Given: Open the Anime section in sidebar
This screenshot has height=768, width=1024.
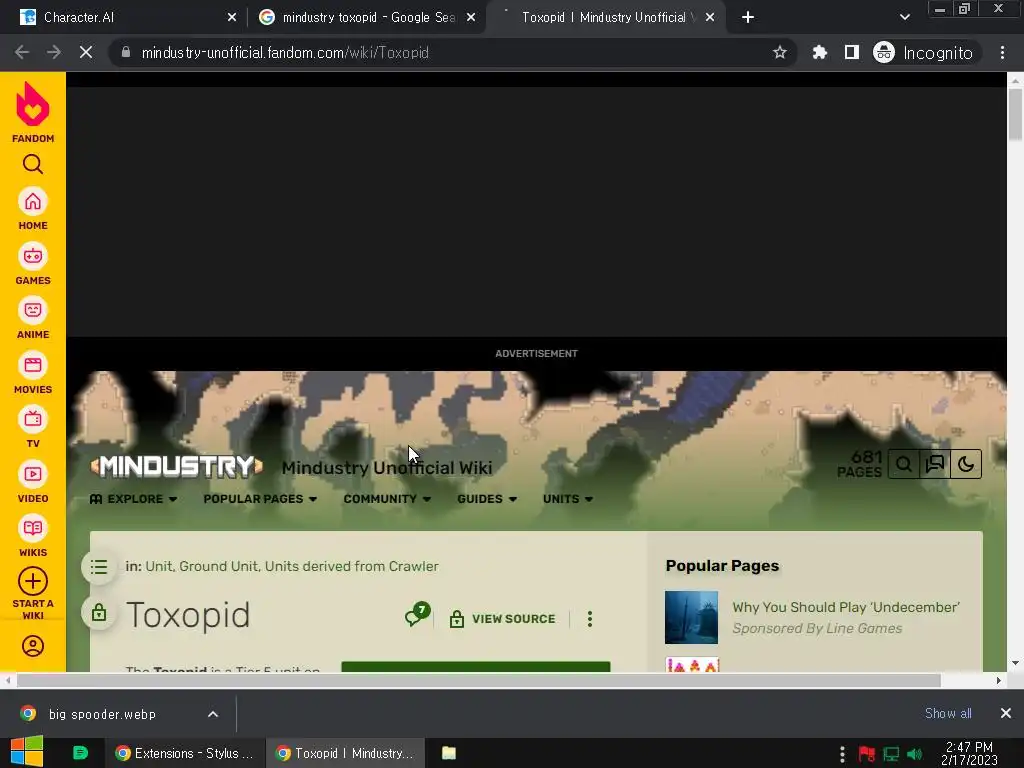Looking at the screenshot, I should (x=33, y=318).
